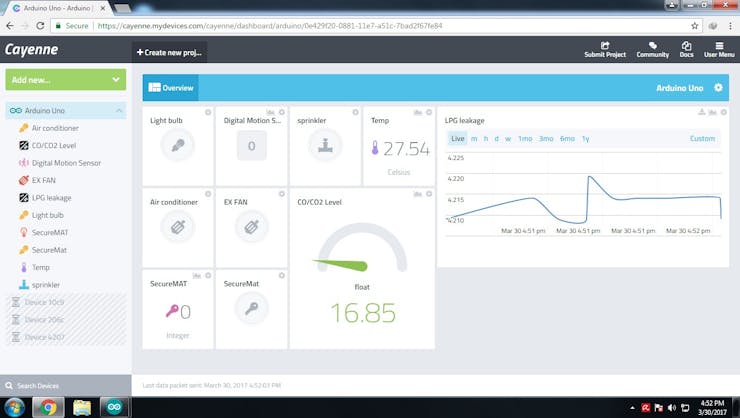740x418 pixels.
Task: Open settings gear on Digital Motion widget
Action: [x=282, y=112]
